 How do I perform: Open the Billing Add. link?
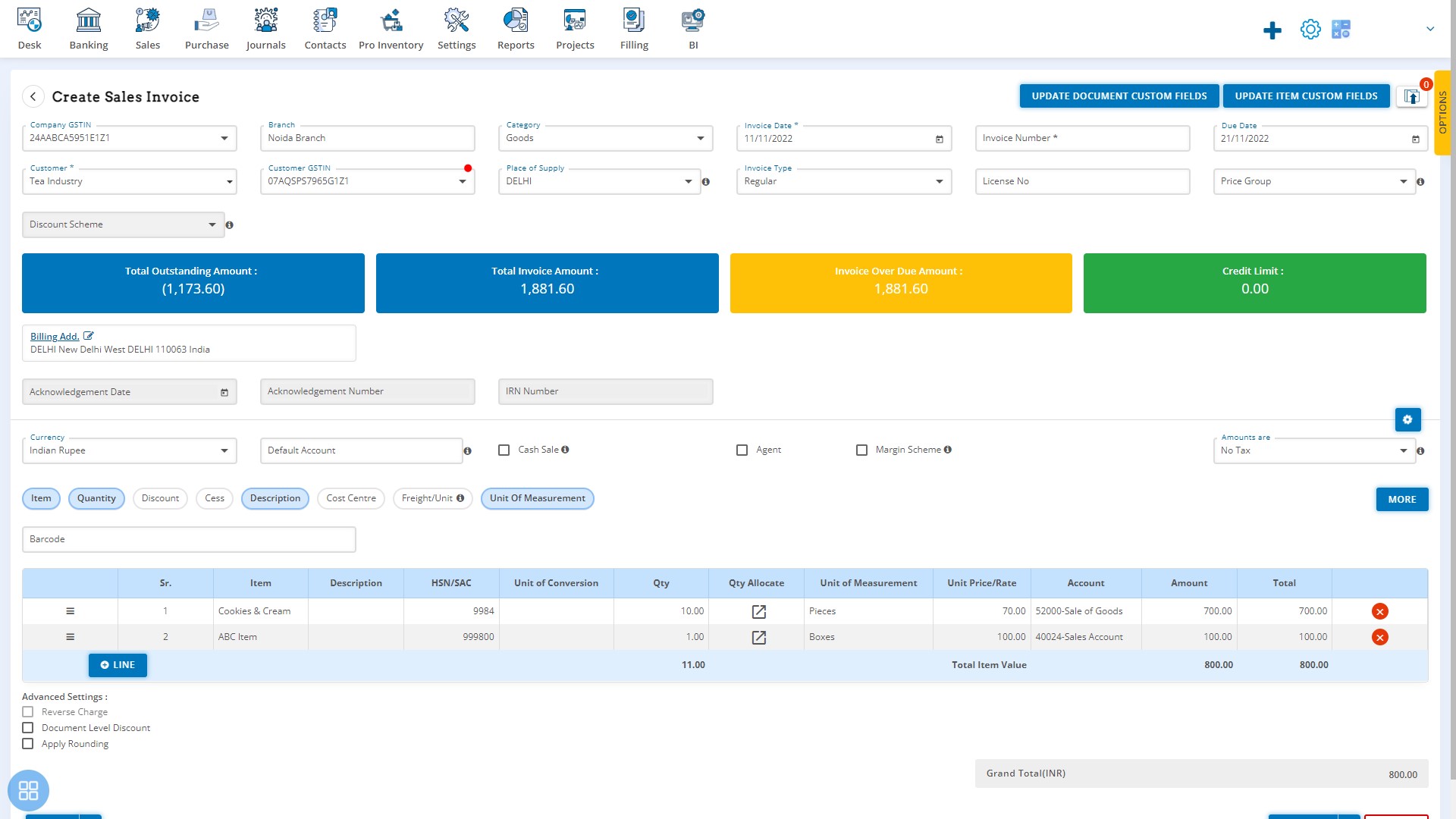click(x=55, y=337)
